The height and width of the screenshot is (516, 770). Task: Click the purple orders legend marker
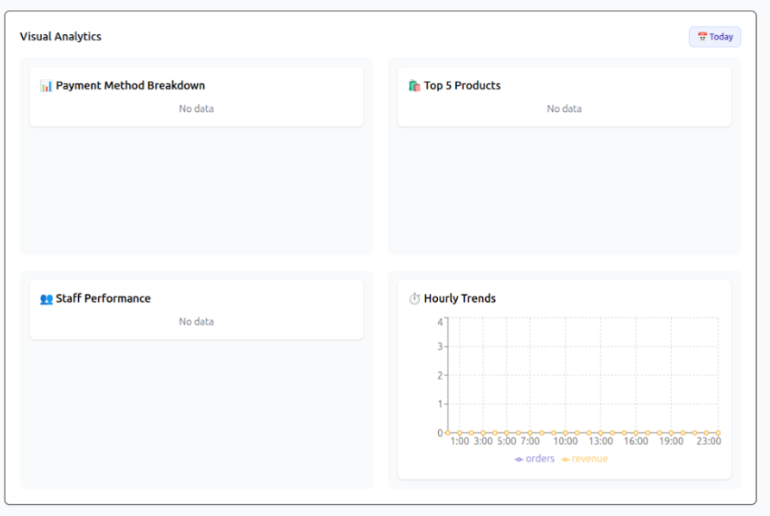click(519, 459)
